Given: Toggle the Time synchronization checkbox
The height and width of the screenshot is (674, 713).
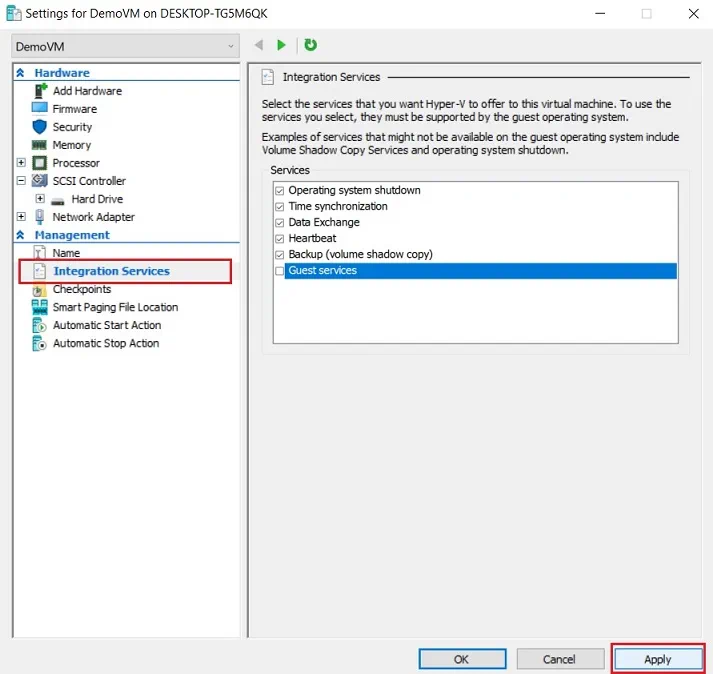Looking at the screenshot, I should coord(280,206).
